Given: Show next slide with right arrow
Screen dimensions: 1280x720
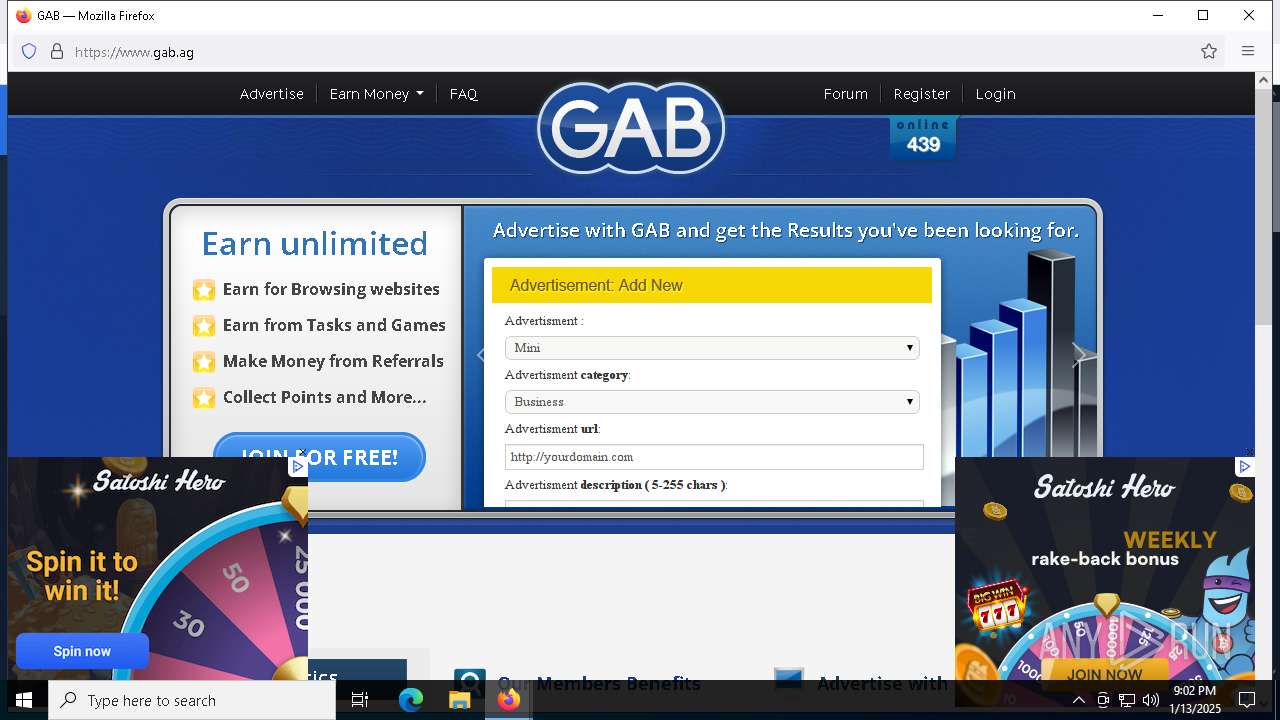Looking at the screenshot, I should click(1078, 355).
